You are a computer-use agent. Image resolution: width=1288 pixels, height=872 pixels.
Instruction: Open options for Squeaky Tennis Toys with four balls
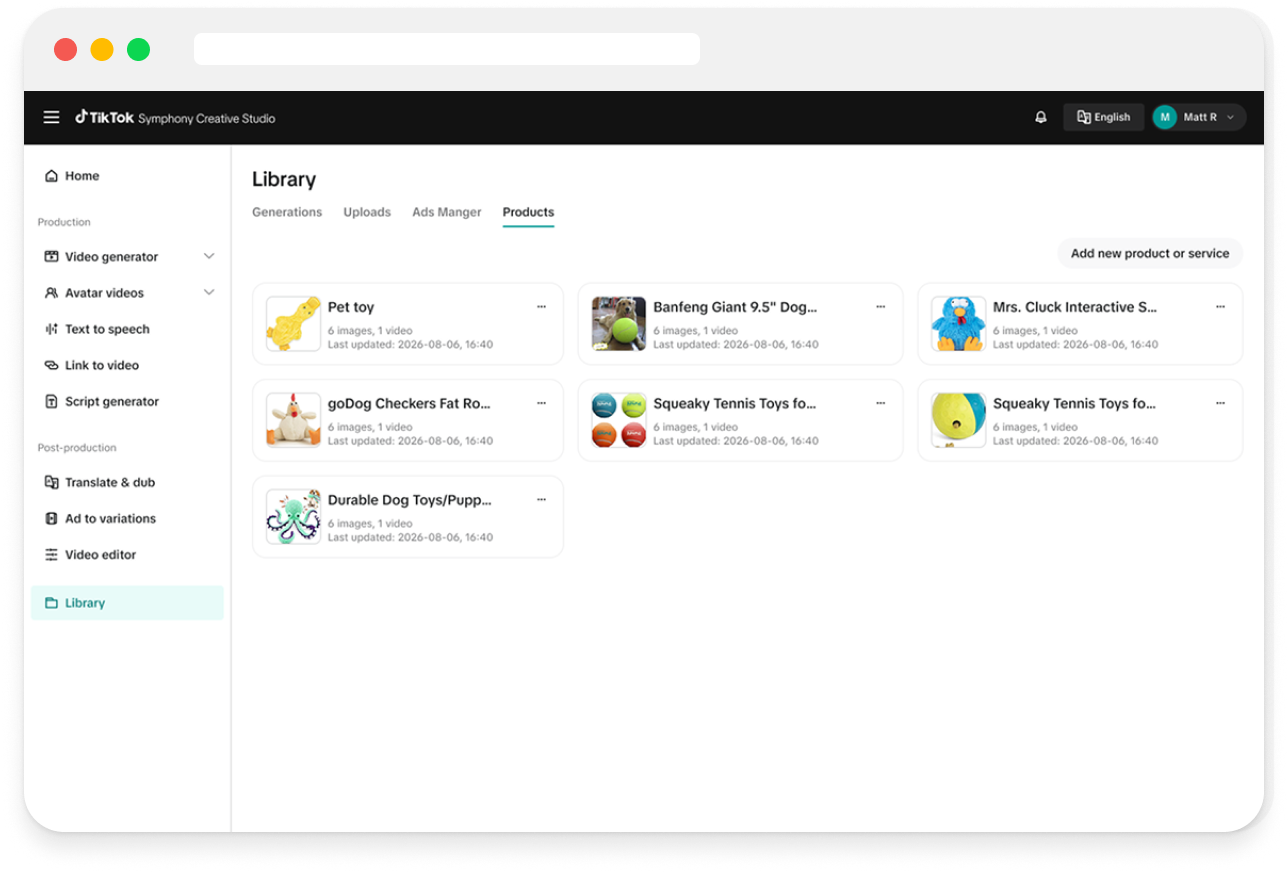pos(881,404)
